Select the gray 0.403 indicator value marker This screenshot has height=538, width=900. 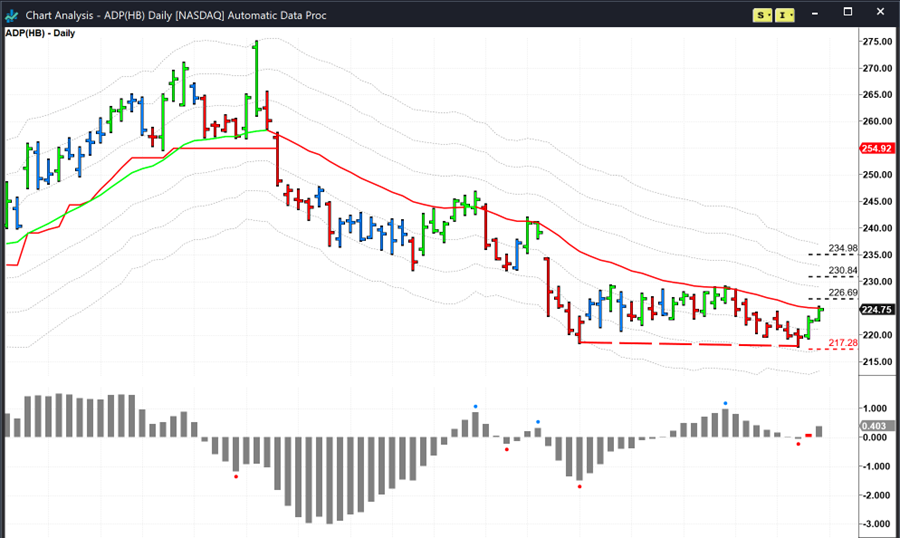pos(874,426)
